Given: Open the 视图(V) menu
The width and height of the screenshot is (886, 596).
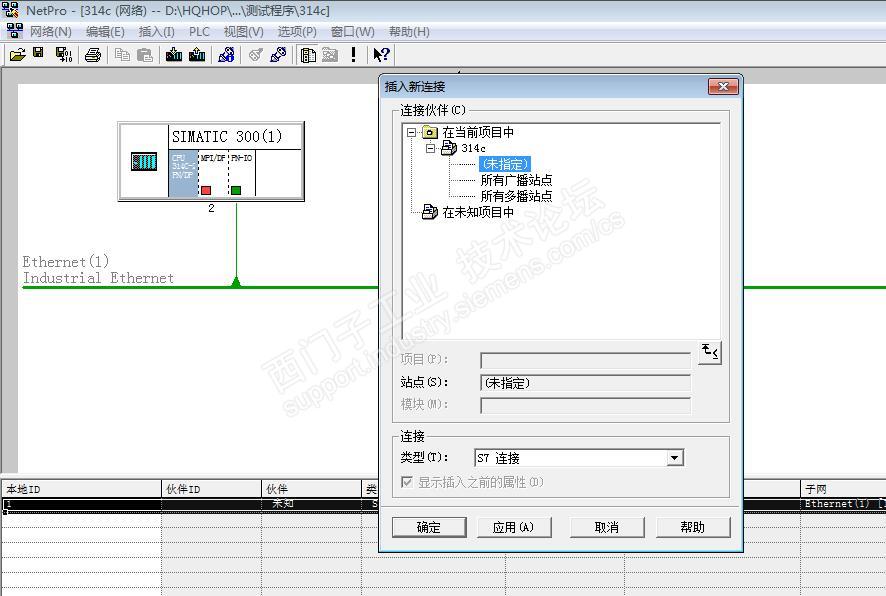Looking at the screenshot, I should pos(244,32).
